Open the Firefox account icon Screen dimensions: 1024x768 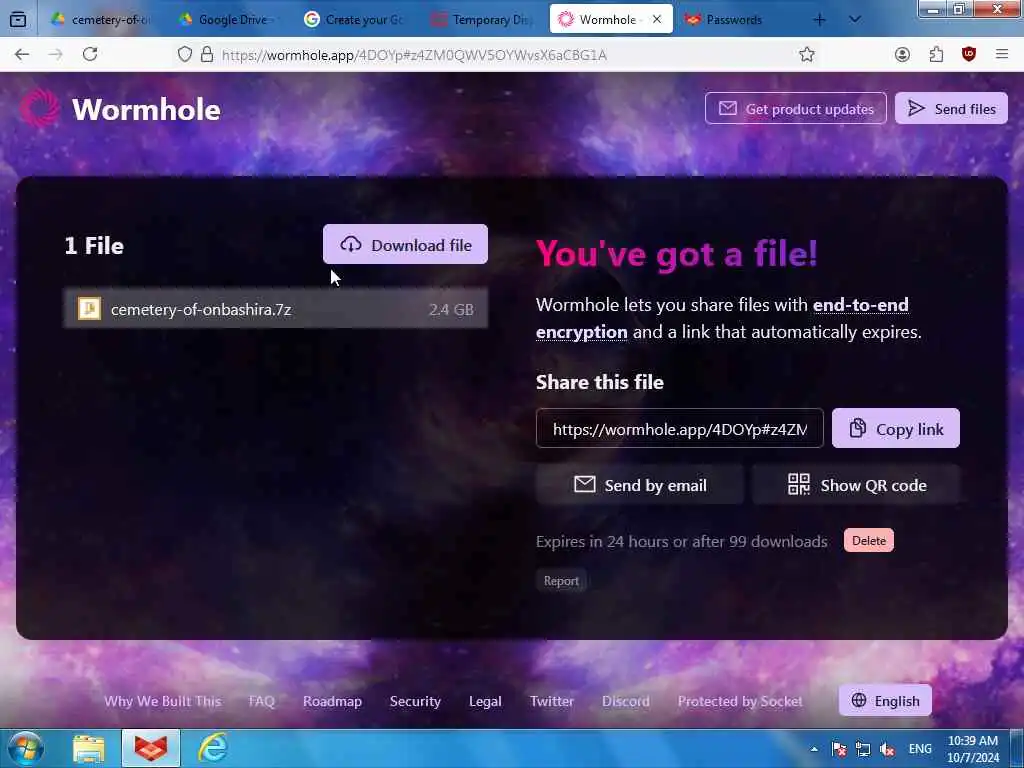click(903, 54)
